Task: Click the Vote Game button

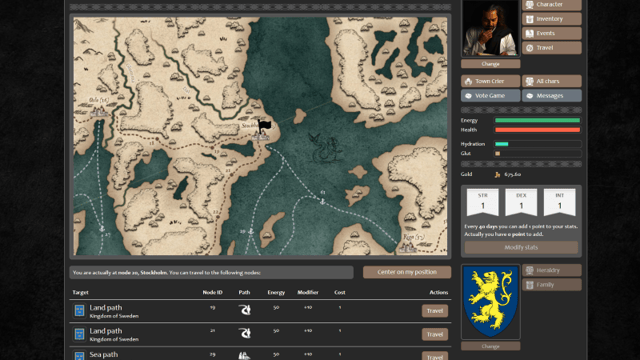Action: (x=491, y=96)
